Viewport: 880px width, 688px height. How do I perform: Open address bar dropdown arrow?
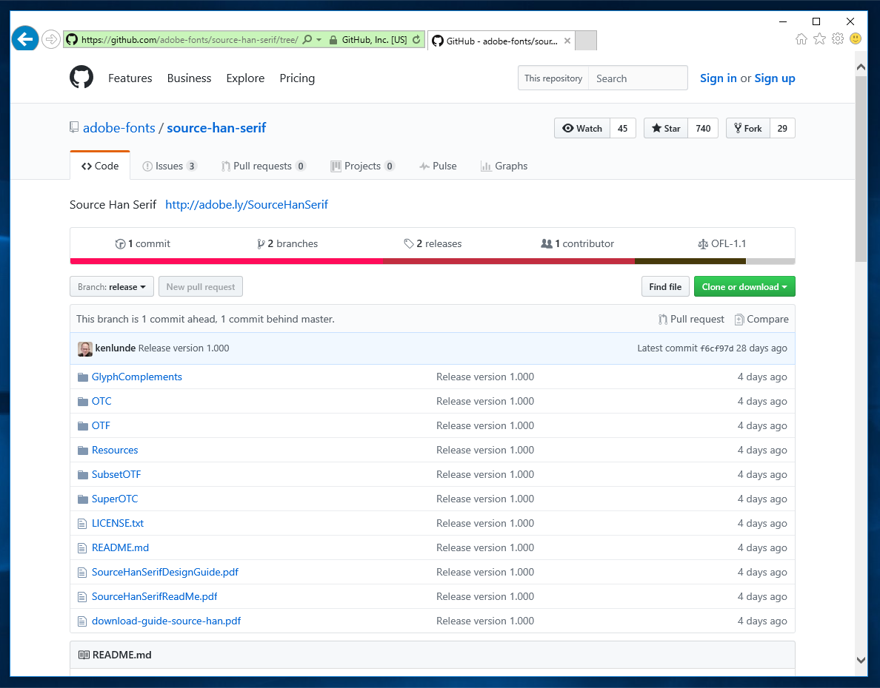[x=319, y=39]
